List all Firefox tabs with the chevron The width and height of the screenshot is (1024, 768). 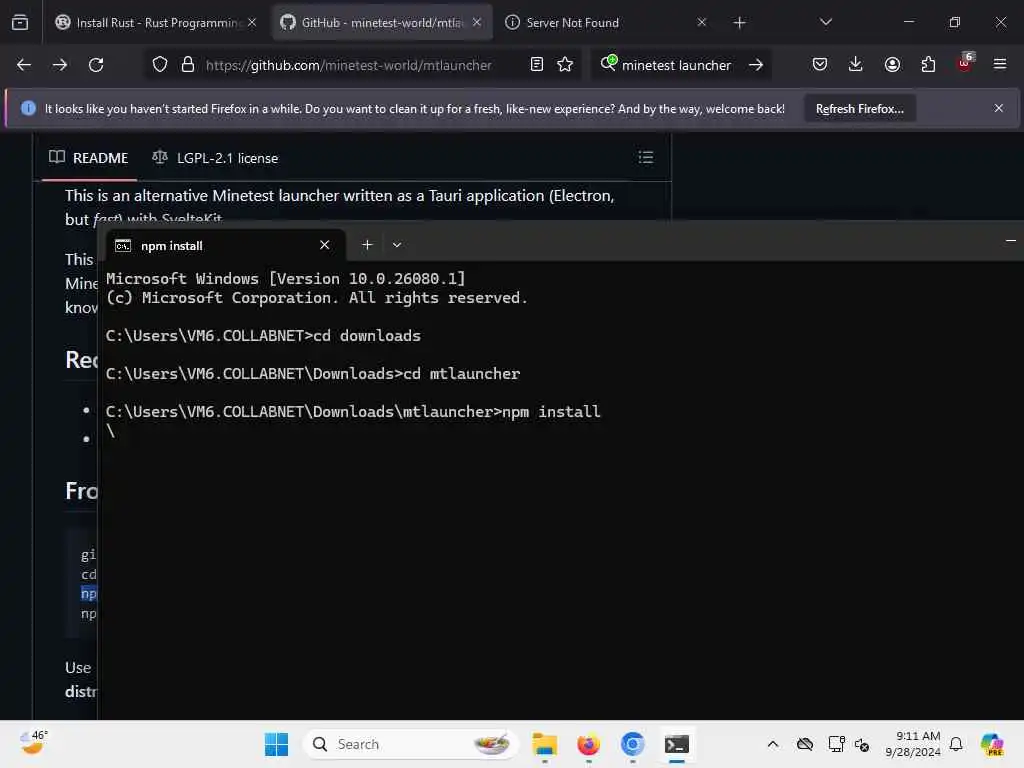click(x=825, y=22)
